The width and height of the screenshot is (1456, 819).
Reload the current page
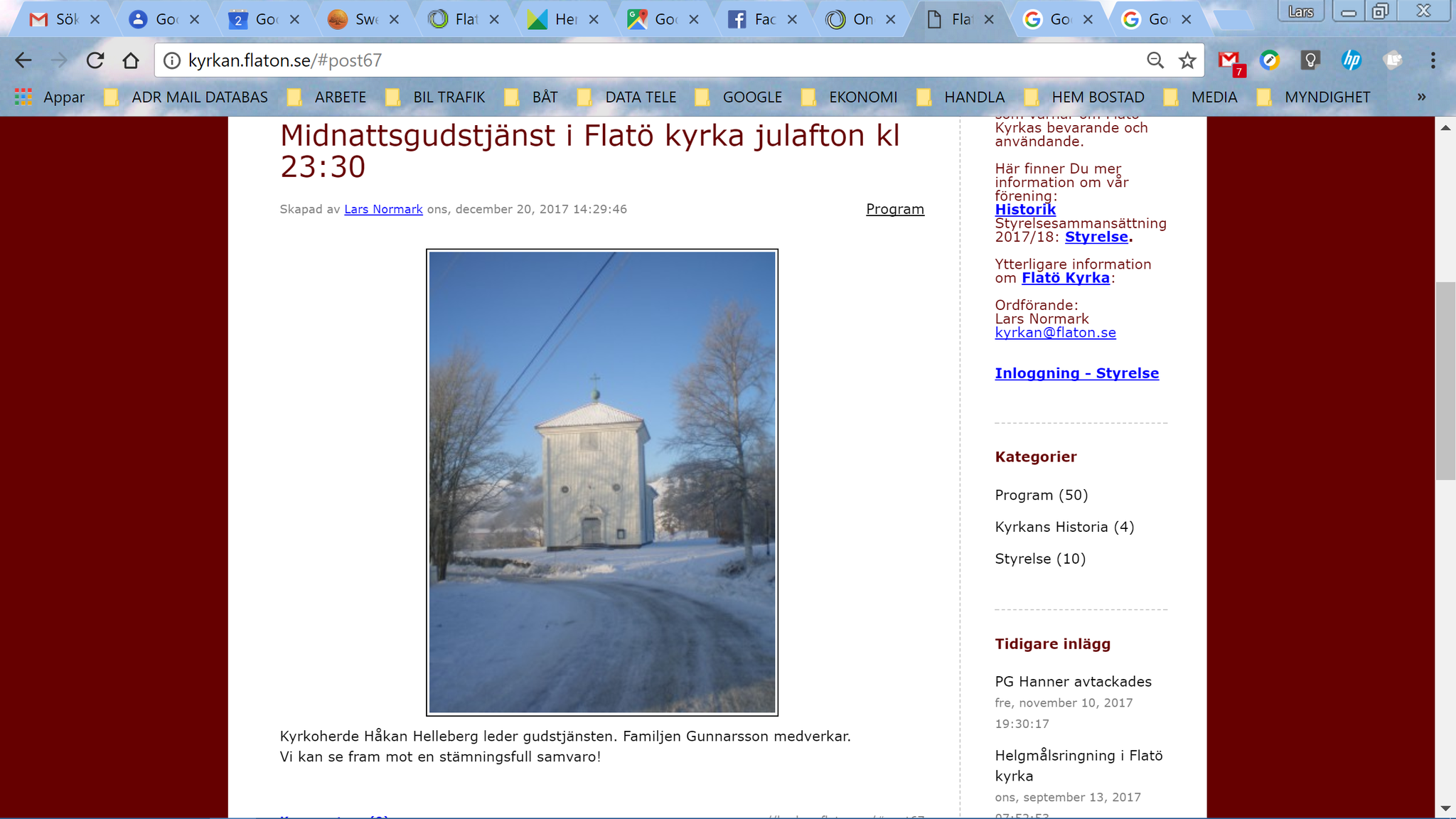[x=95, y=60]
